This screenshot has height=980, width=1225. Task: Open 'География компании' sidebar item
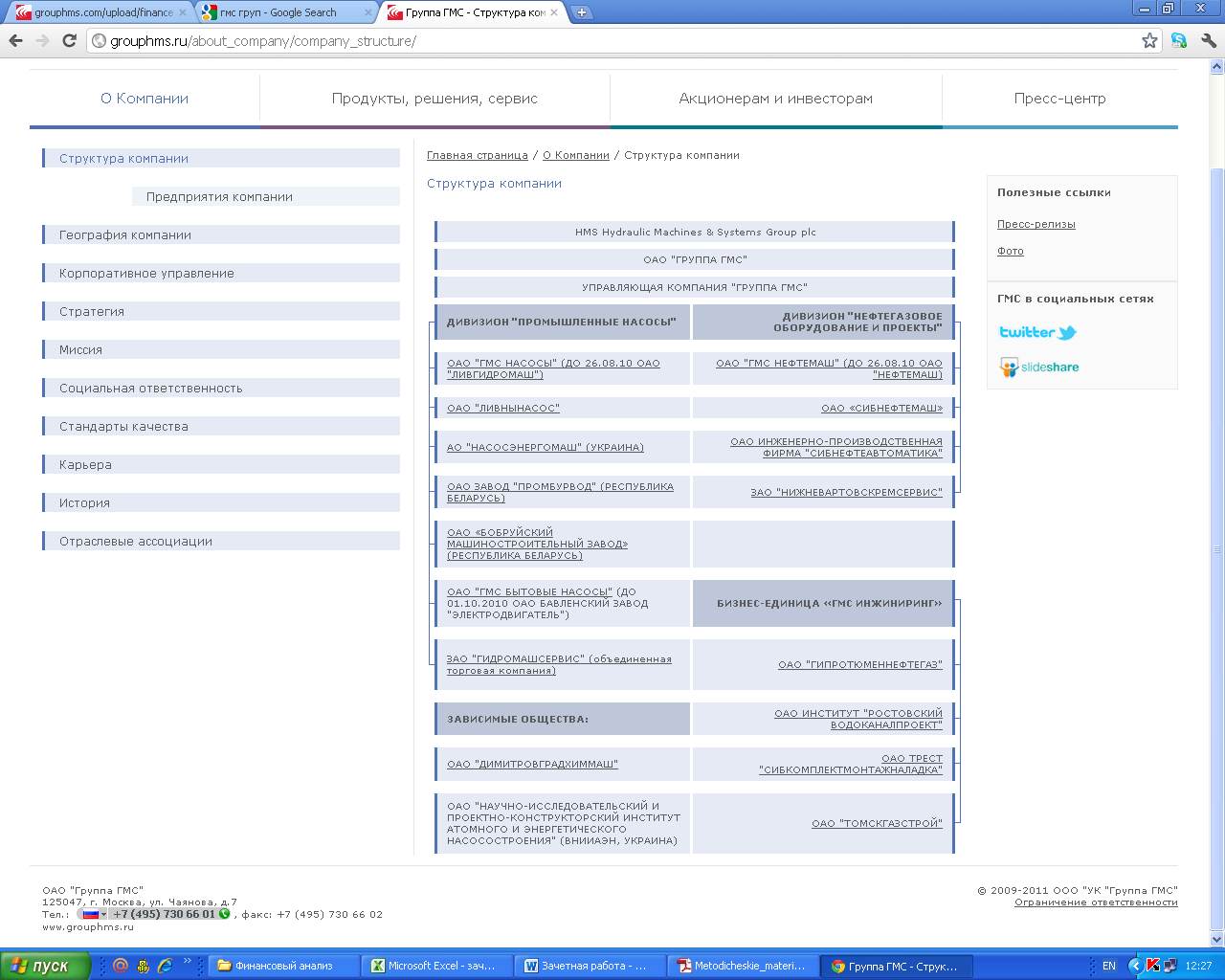point(221,234)
